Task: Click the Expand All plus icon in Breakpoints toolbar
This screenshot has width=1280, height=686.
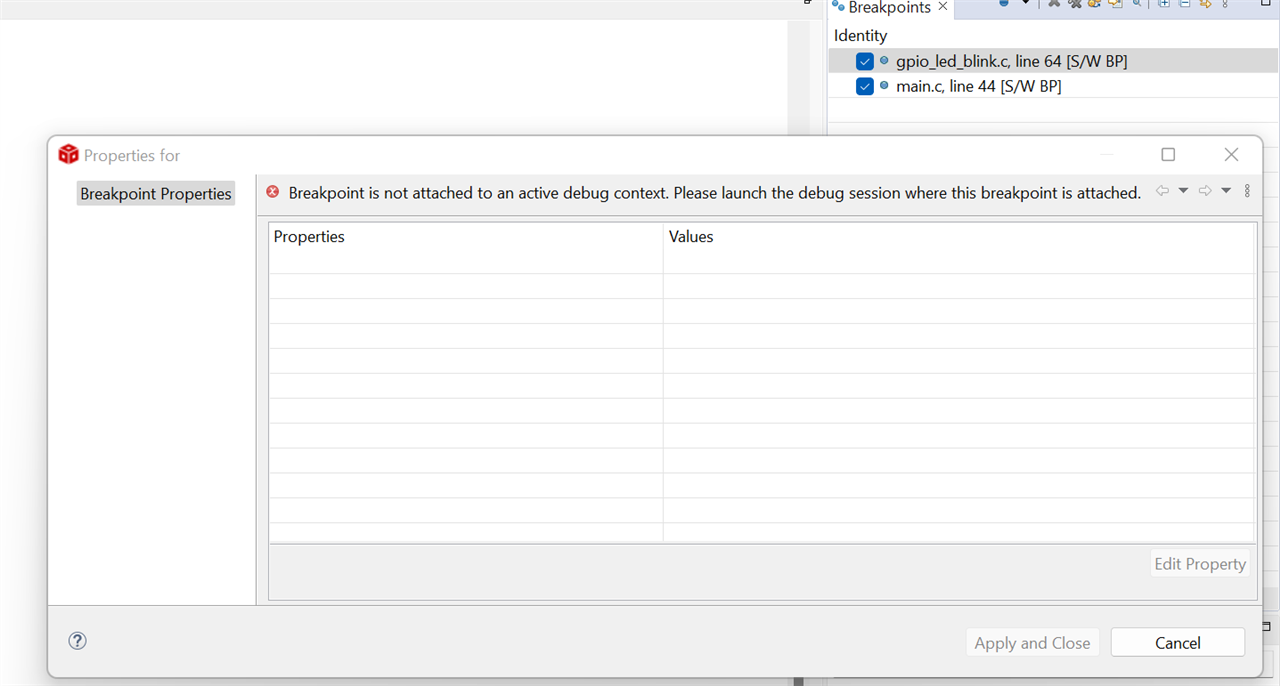Action: click(1164, 4)
